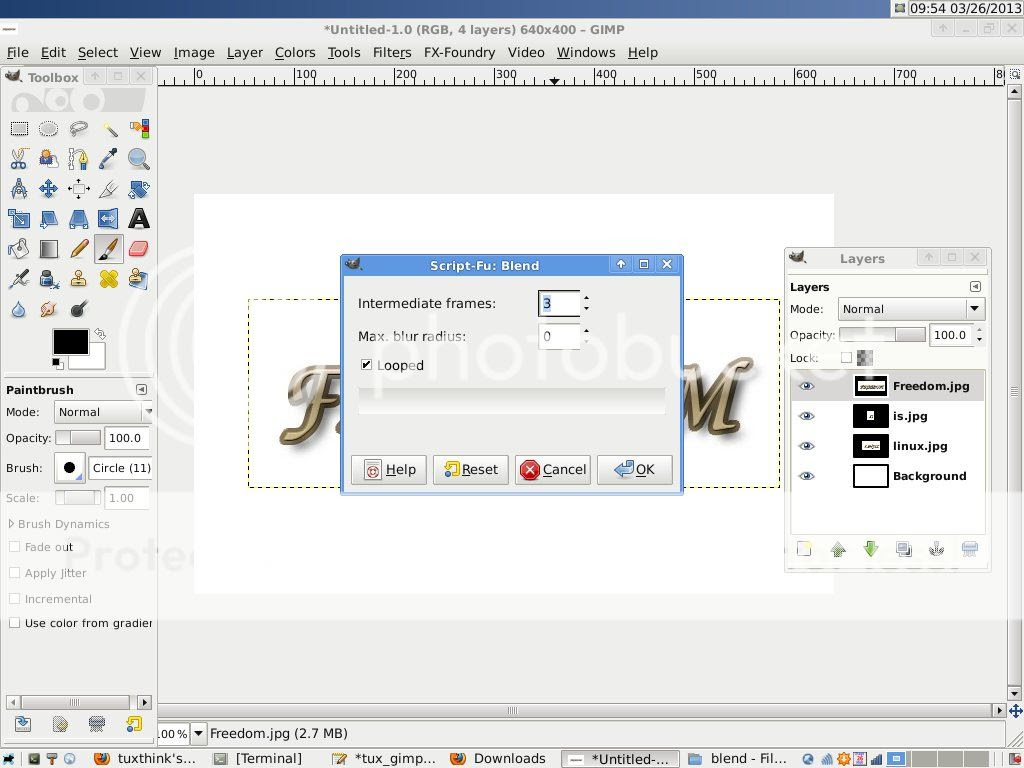Screen dimensions: 1024x768
Task: Open the layer Mode dropdown
Action: 911,309
